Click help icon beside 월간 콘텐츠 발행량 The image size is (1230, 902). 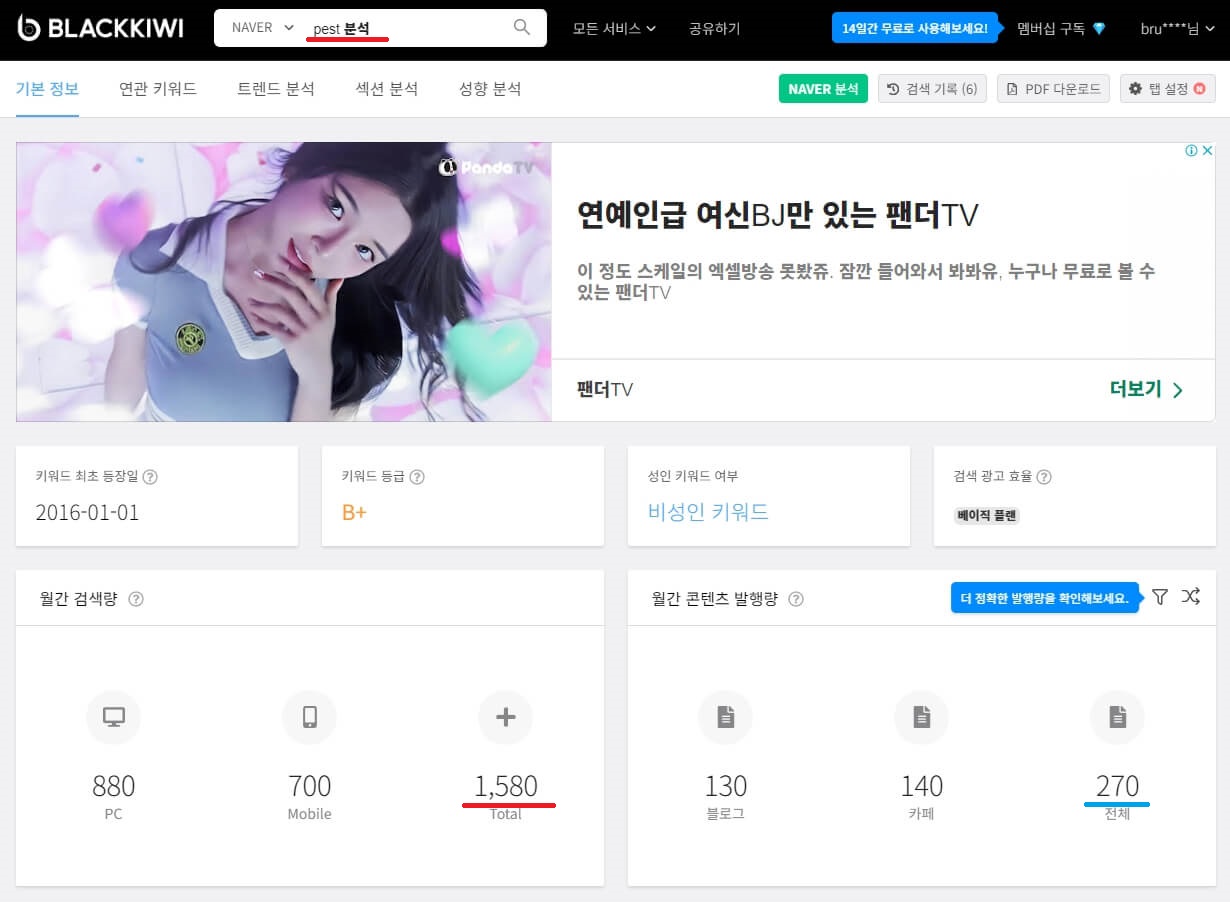pos(796,599)
